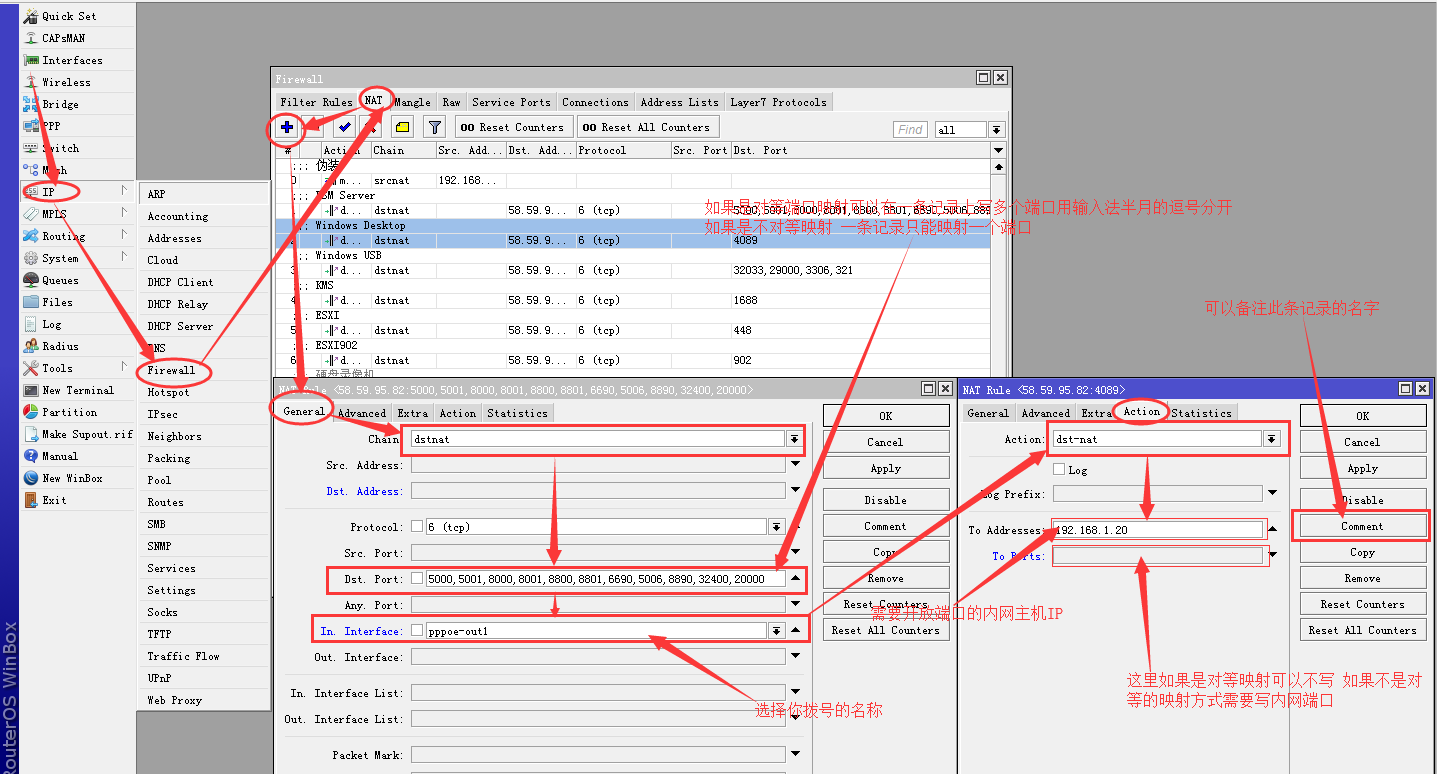Click the Dst. Port field listing 5000, 5001
This screenshot has width=1437, height=774.
(x=605, y=579)
